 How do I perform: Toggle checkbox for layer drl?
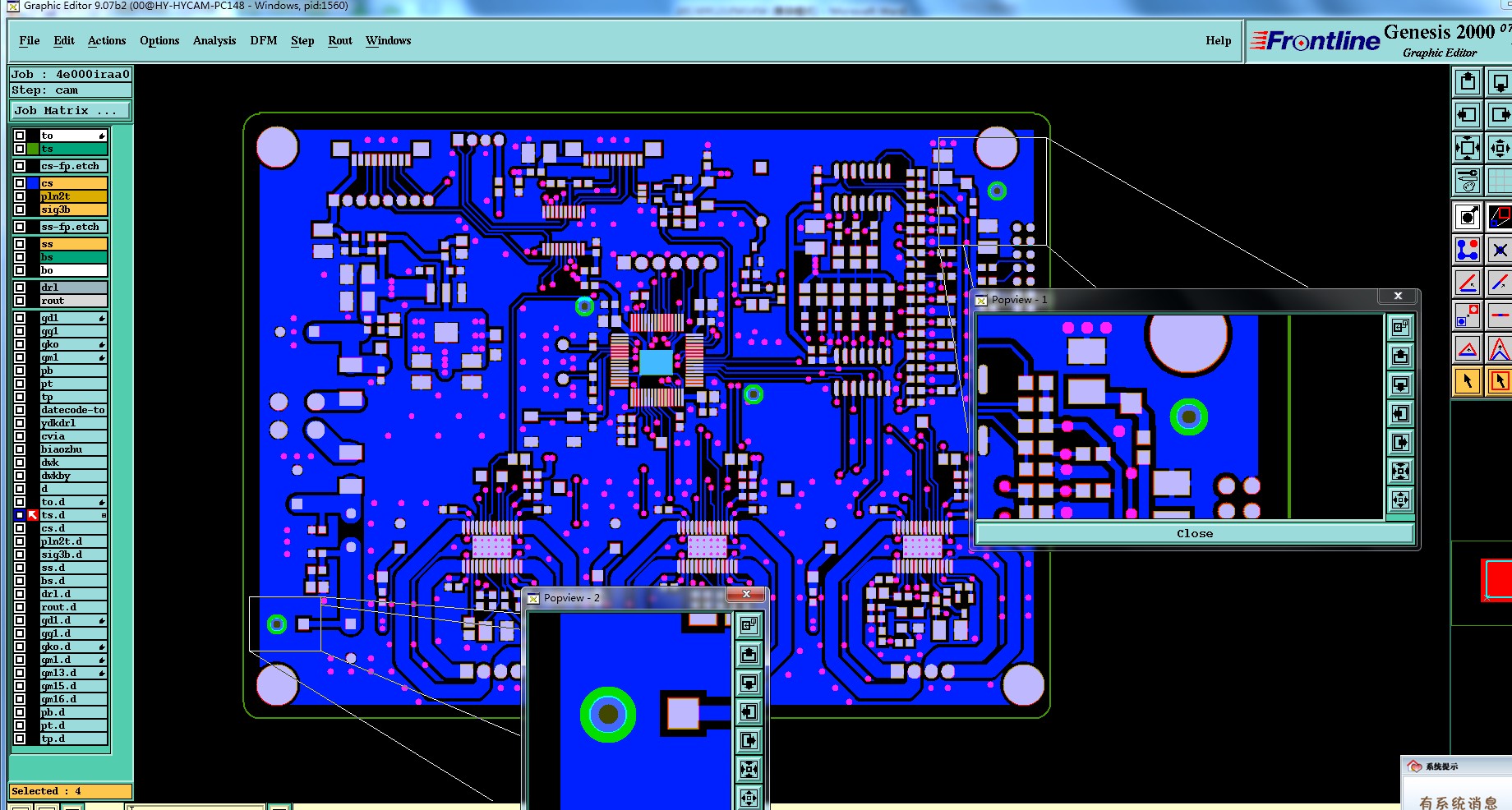point(20,288)
